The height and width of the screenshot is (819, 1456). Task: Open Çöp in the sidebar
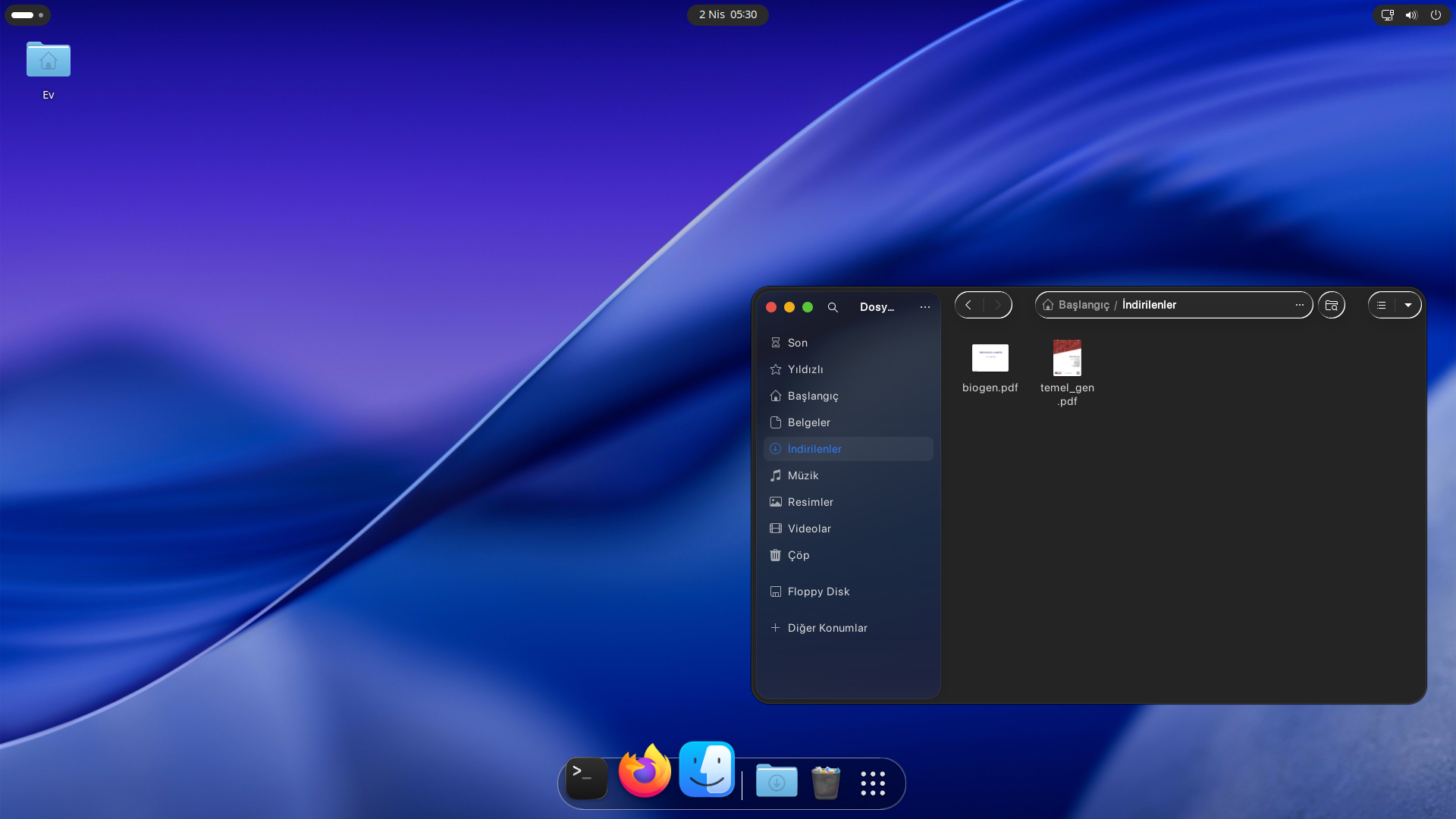click(x=848, y=555)
